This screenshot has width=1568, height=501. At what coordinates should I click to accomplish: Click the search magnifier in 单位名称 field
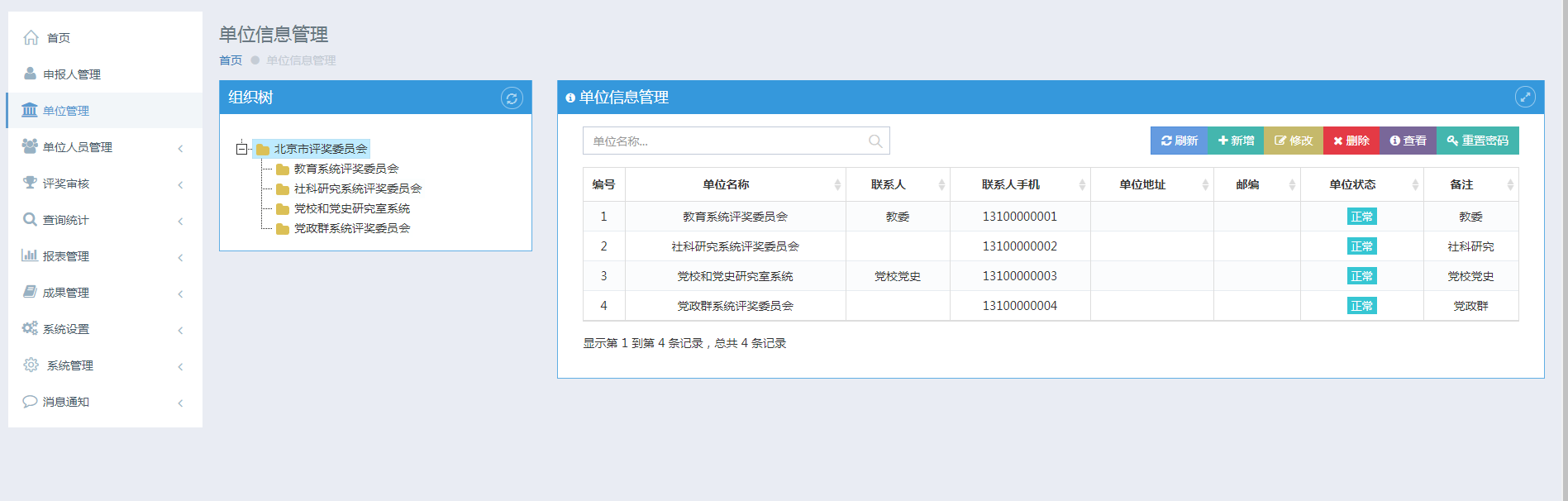click(x=875, y=141)
